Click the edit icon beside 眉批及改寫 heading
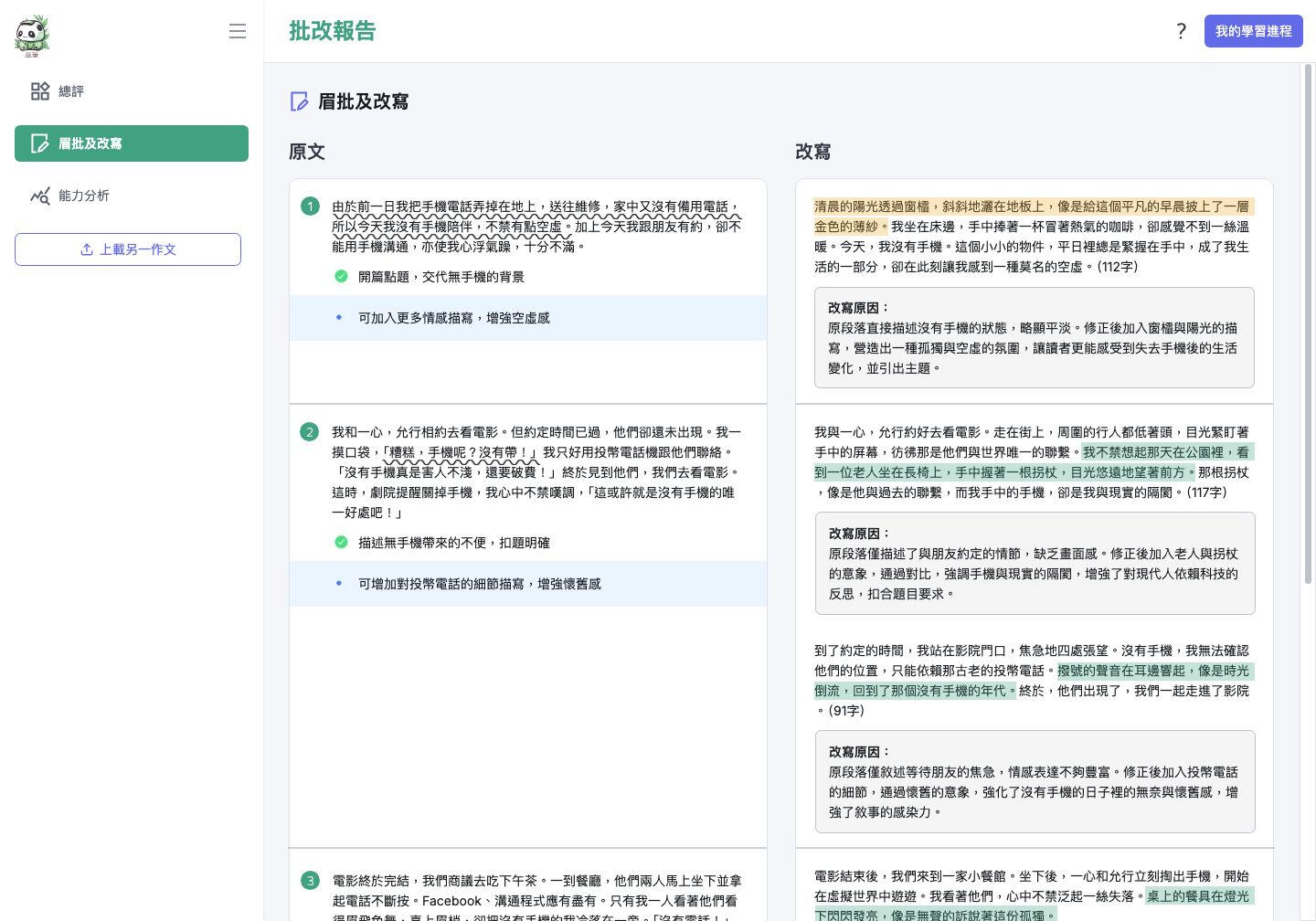 (x=299, y=101)
